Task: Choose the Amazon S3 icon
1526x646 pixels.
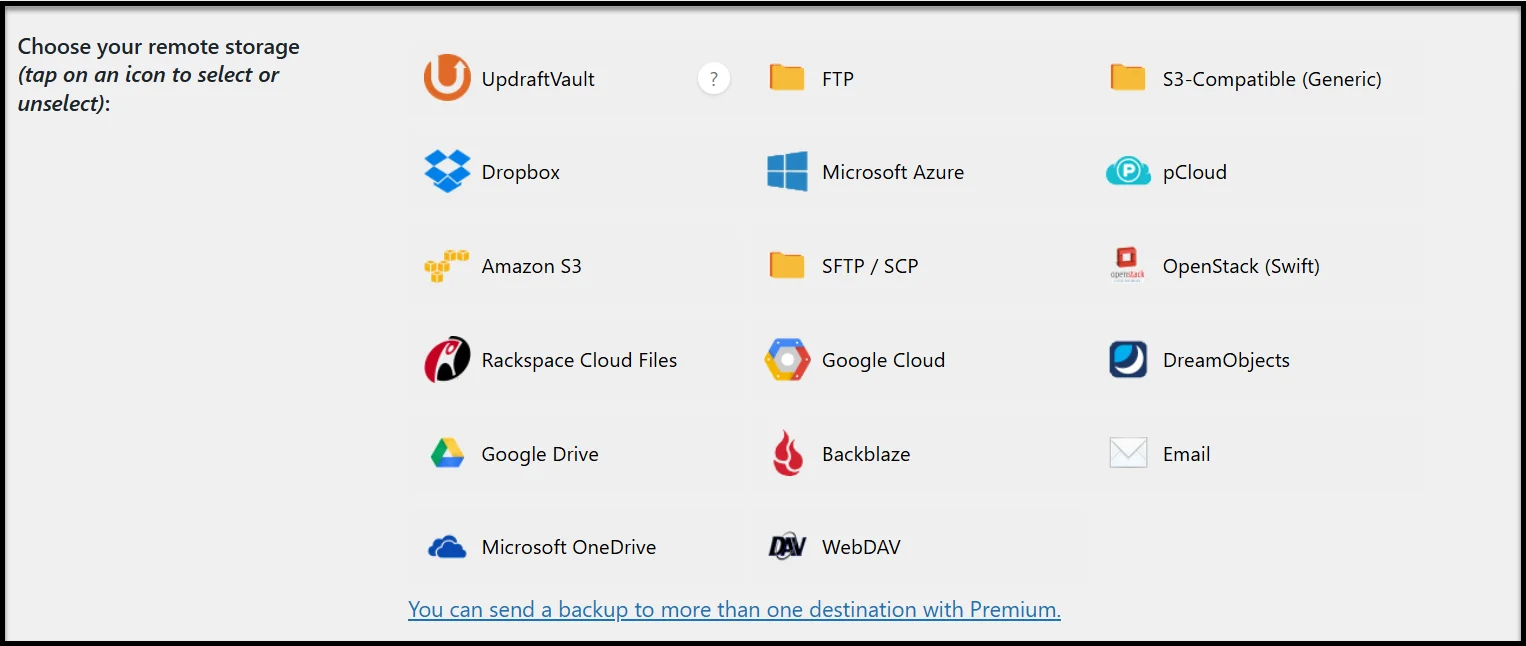Action: coord(447,266)
